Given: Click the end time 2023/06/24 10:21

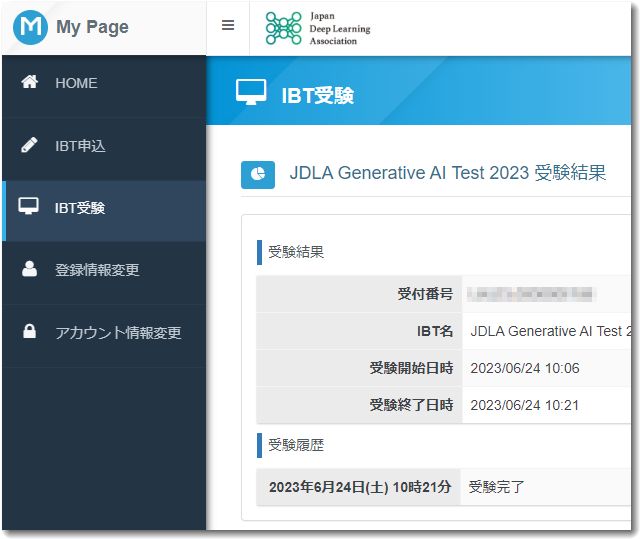Looking at the screenshot, I should point(524,405).
